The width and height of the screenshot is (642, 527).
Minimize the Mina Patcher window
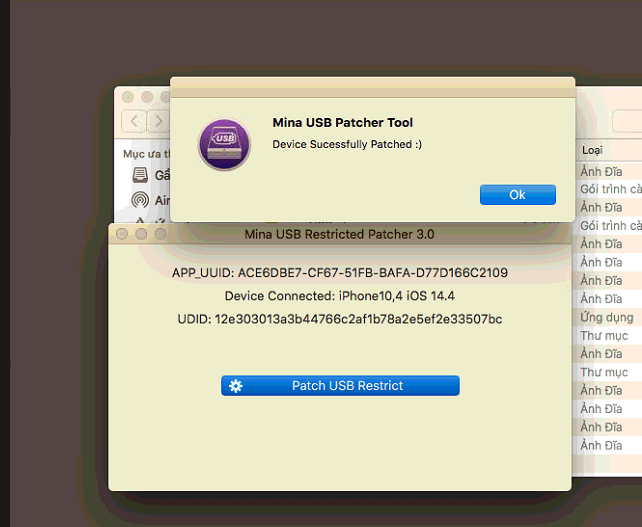pos(141,234)
